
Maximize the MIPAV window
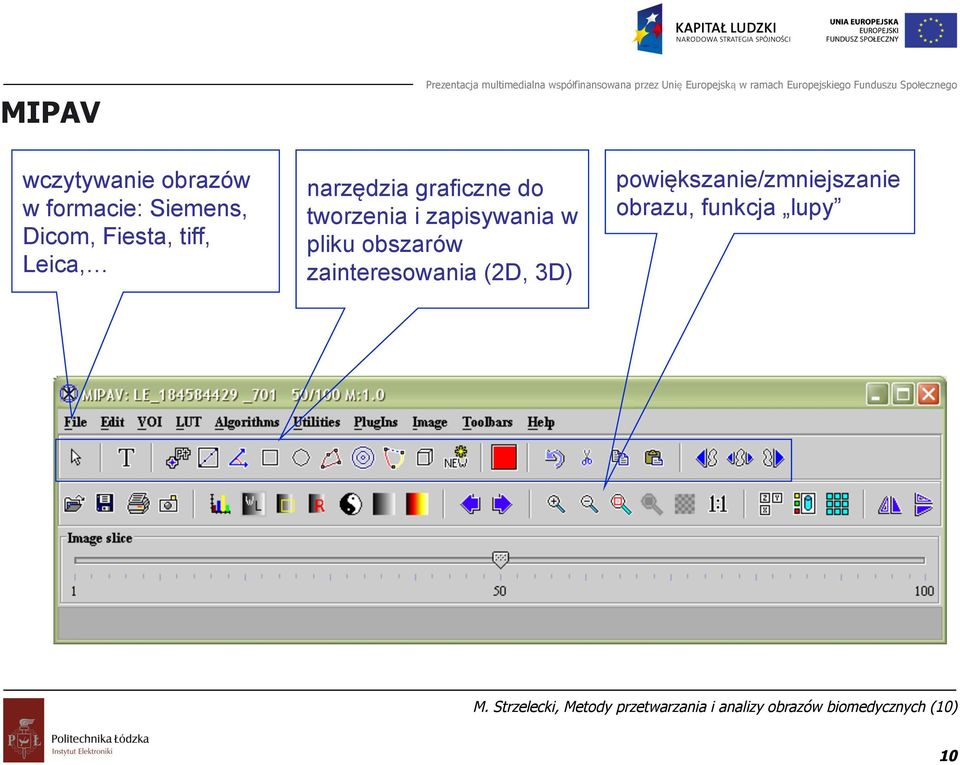coord(902,394)
